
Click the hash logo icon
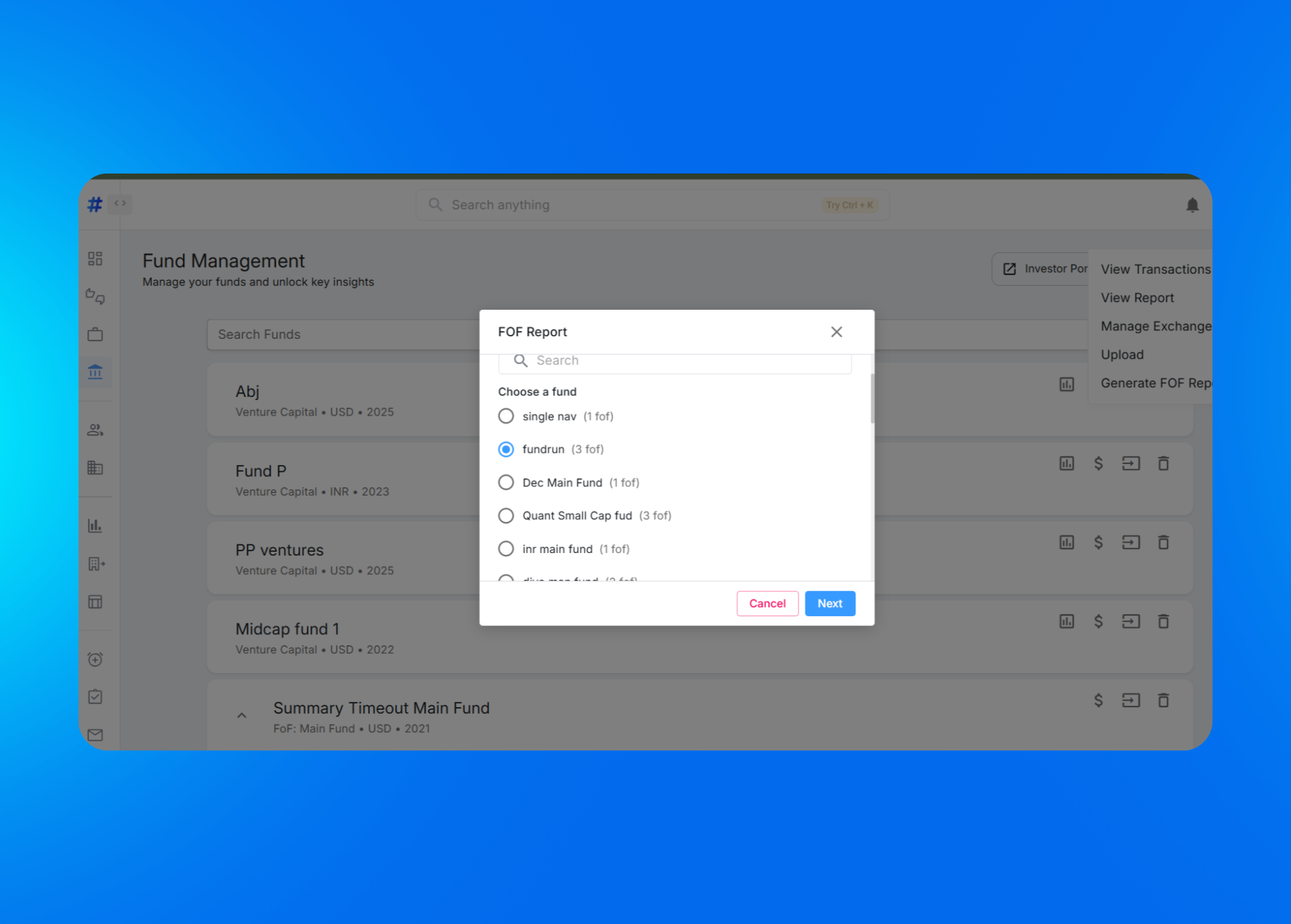tap(95, 205)
